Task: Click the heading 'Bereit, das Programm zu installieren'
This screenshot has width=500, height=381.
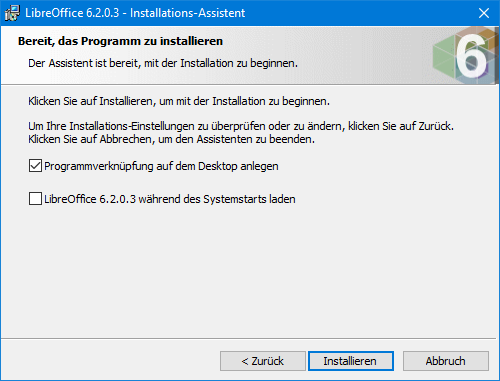Action: (x=120, y=41)
